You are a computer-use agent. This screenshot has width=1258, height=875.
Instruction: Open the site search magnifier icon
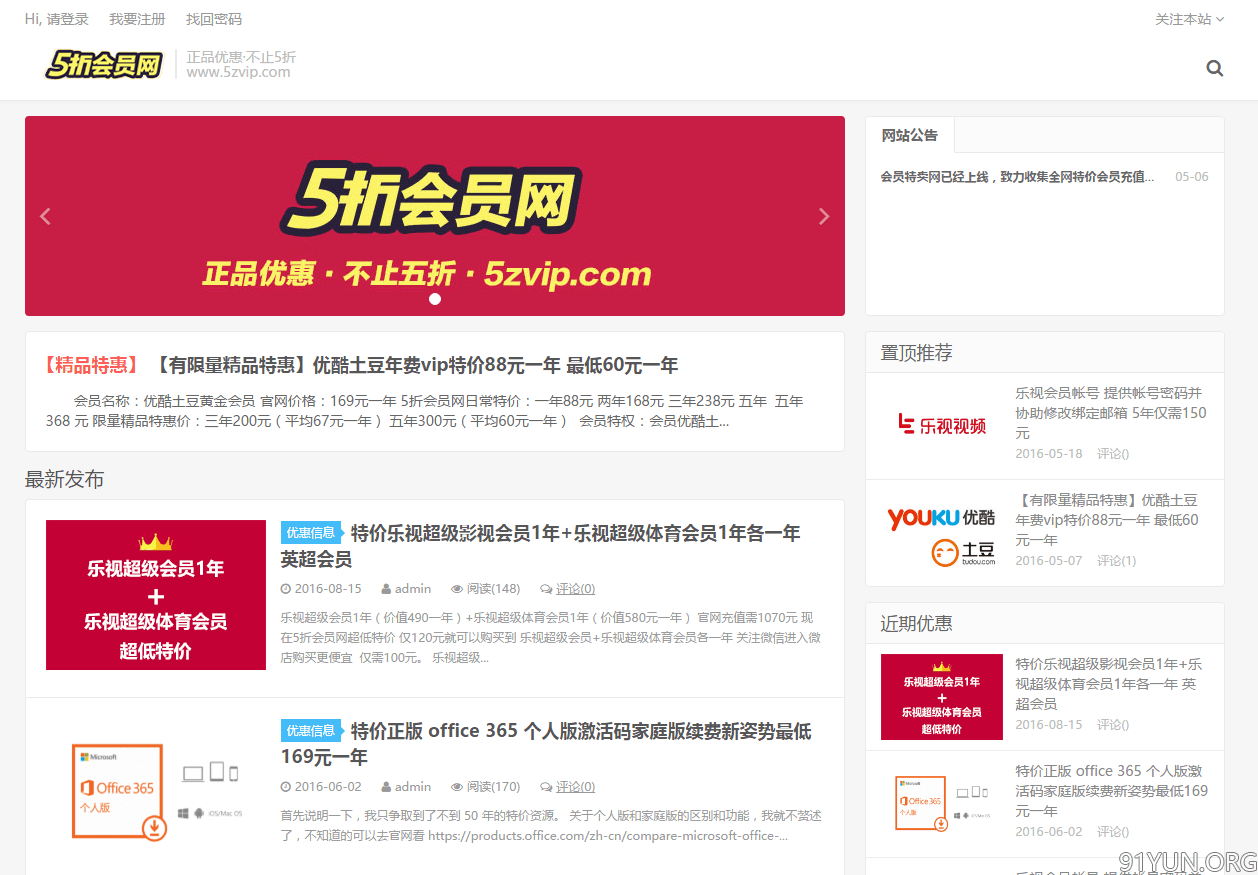(1215, 68)
